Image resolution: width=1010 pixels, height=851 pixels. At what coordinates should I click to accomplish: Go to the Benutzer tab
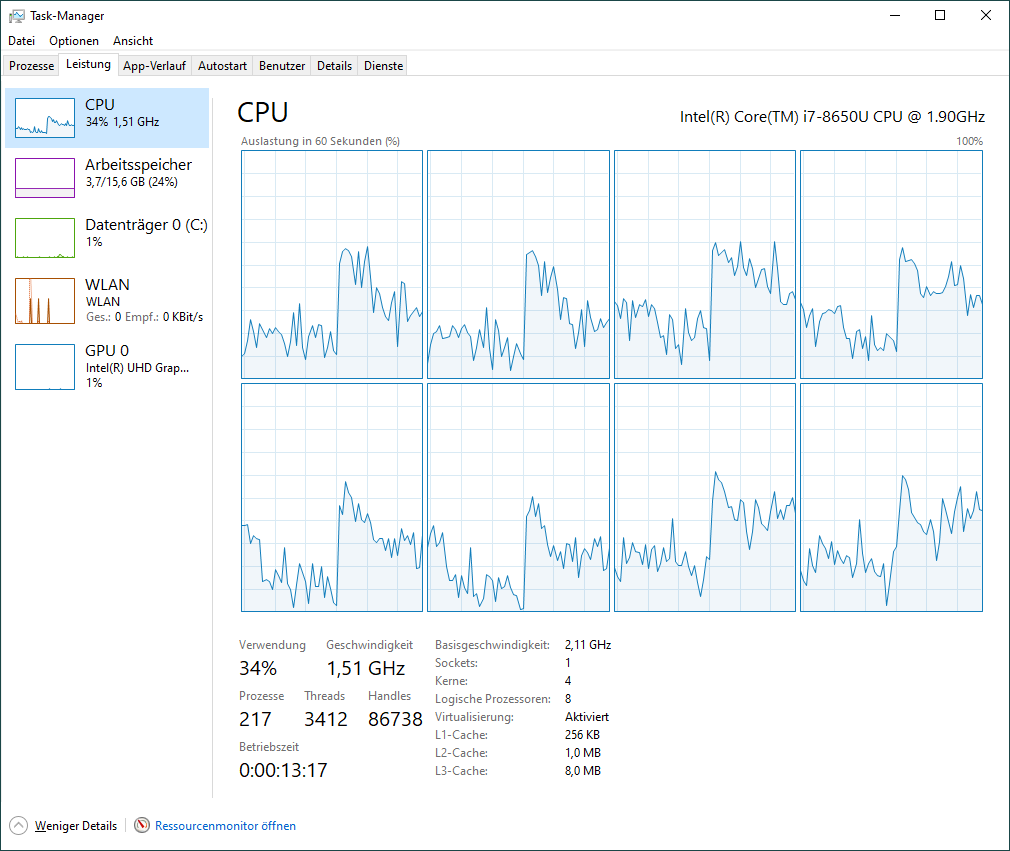coord(282,66)
